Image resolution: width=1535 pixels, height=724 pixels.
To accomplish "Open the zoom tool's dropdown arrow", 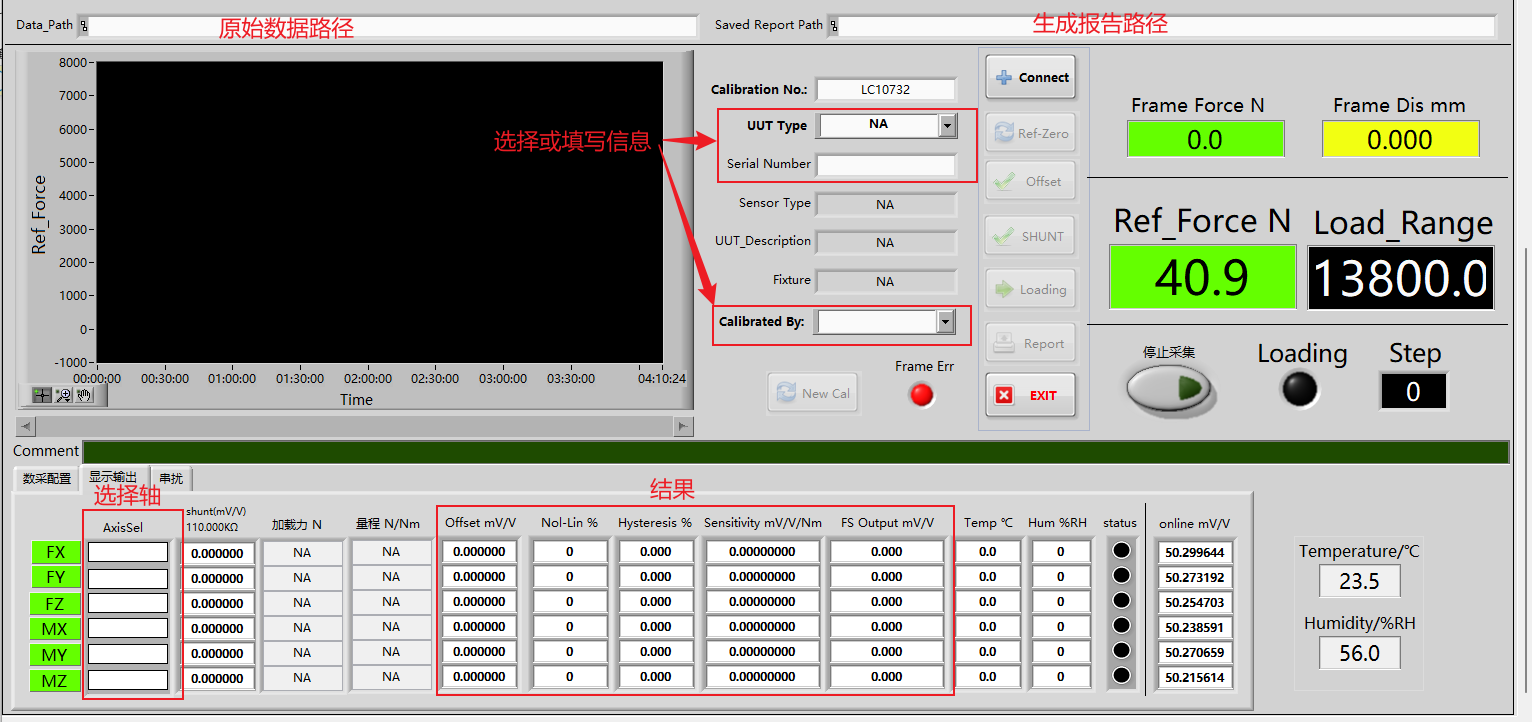I will tap(67, 400).
